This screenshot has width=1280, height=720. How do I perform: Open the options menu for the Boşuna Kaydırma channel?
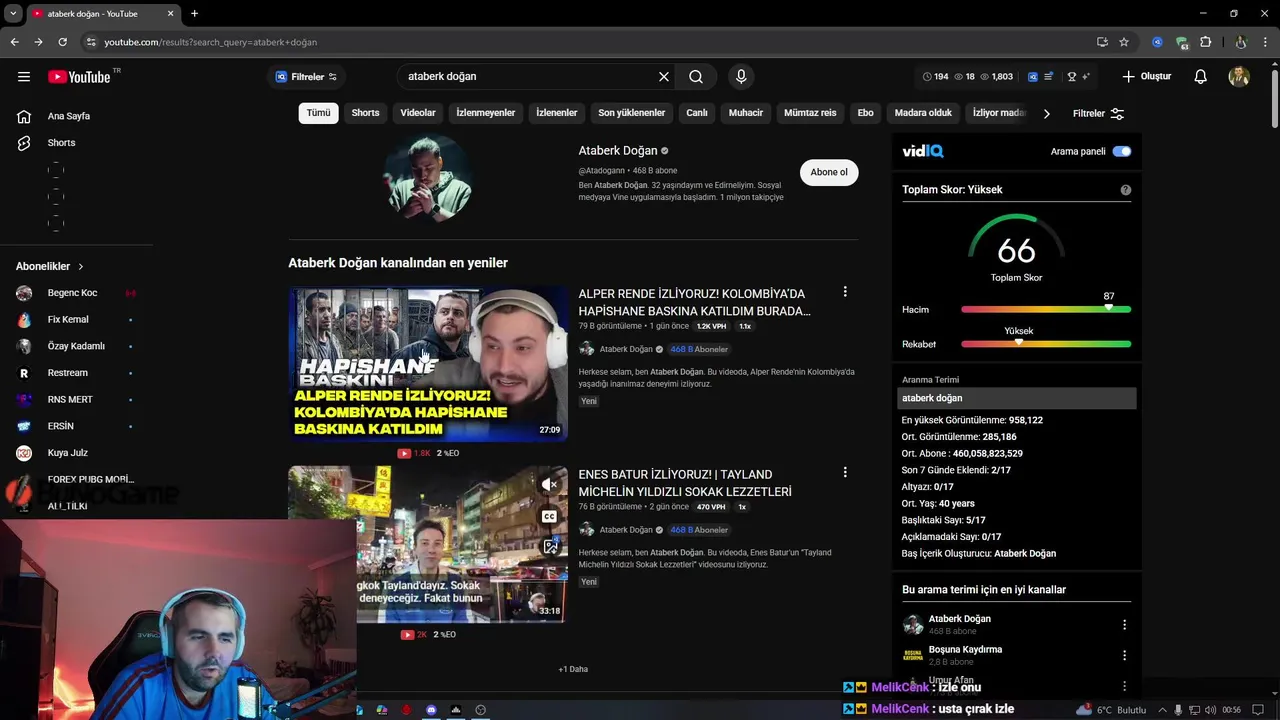pyautogui.click(x=1124, y=656)
